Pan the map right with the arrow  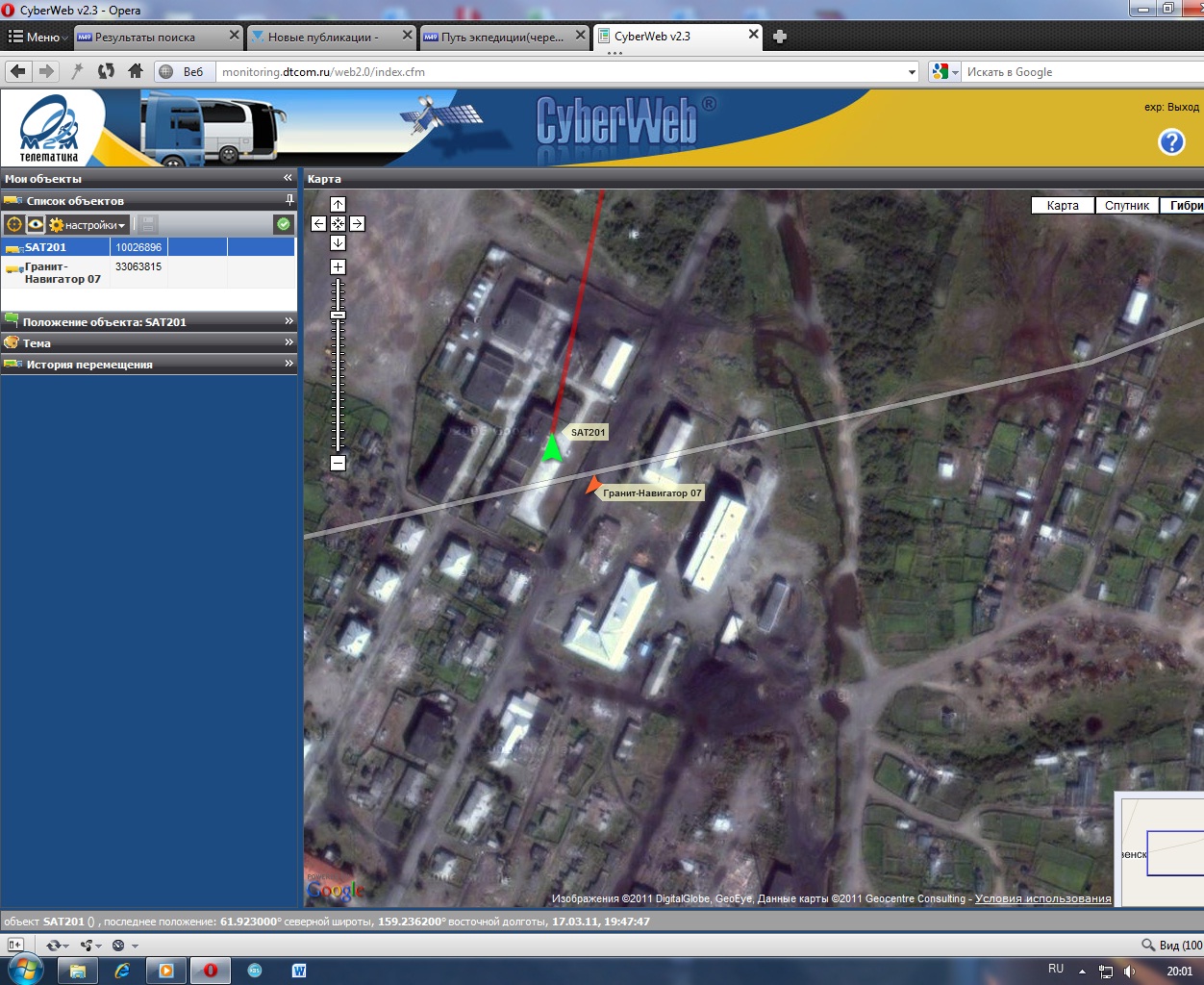coord(357,223)
